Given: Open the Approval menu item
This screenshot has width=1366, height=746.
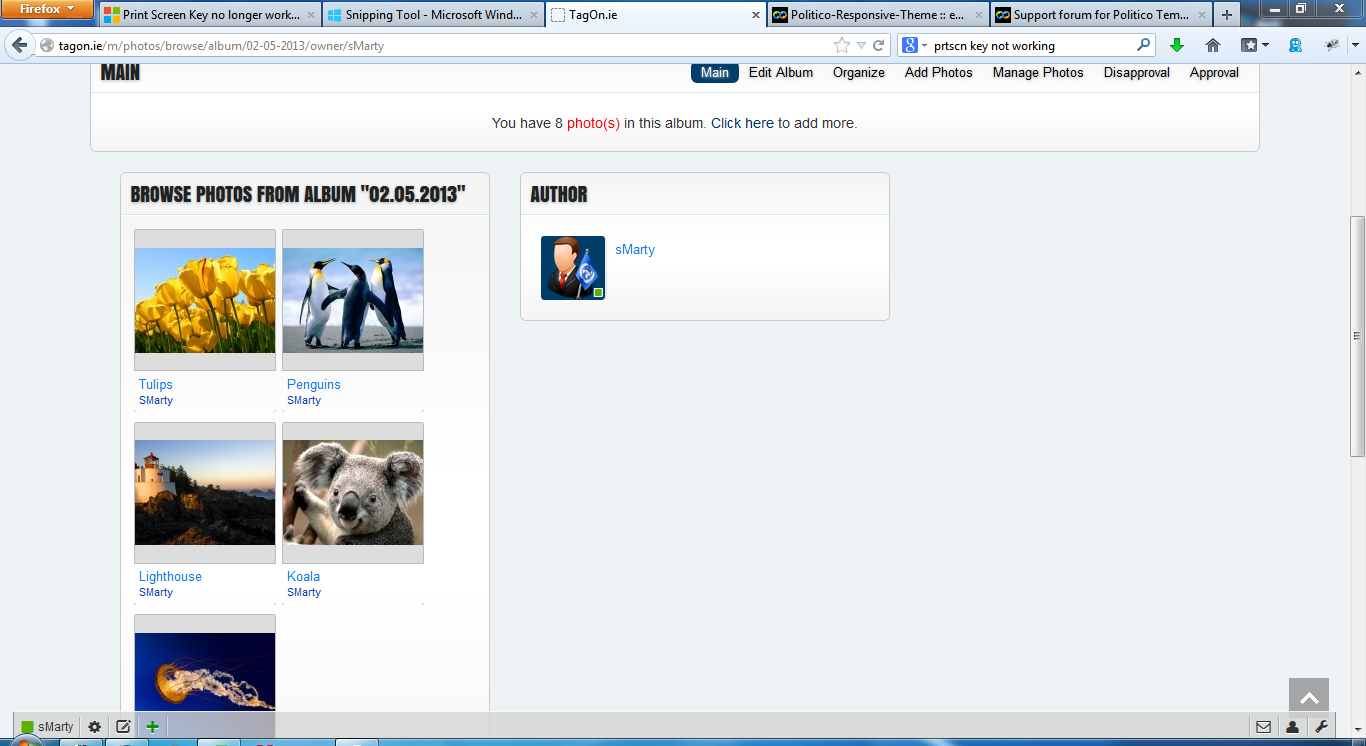Looking at the screenshot, I should click(1214, 72).
